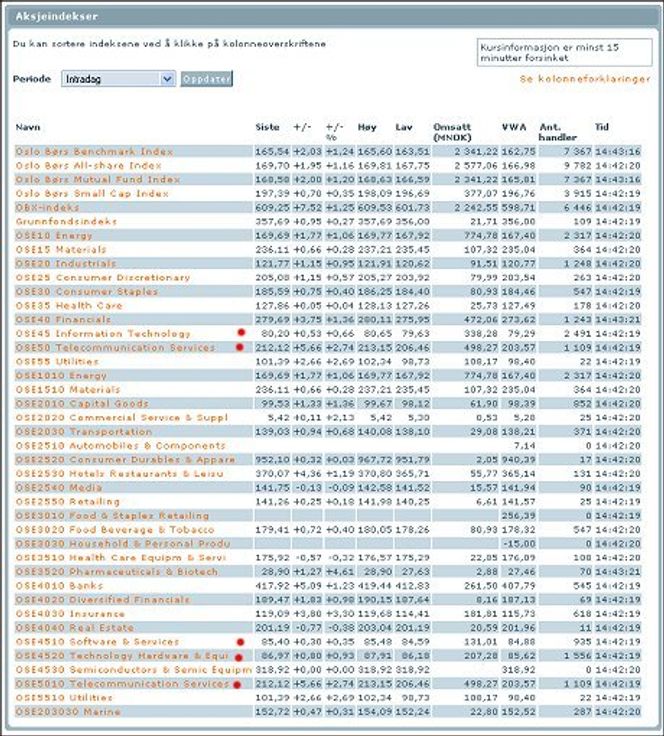Open OSE3510 Health Care Equipm & Servi
This screenshot has height=736, width=664.
[121, 558]
